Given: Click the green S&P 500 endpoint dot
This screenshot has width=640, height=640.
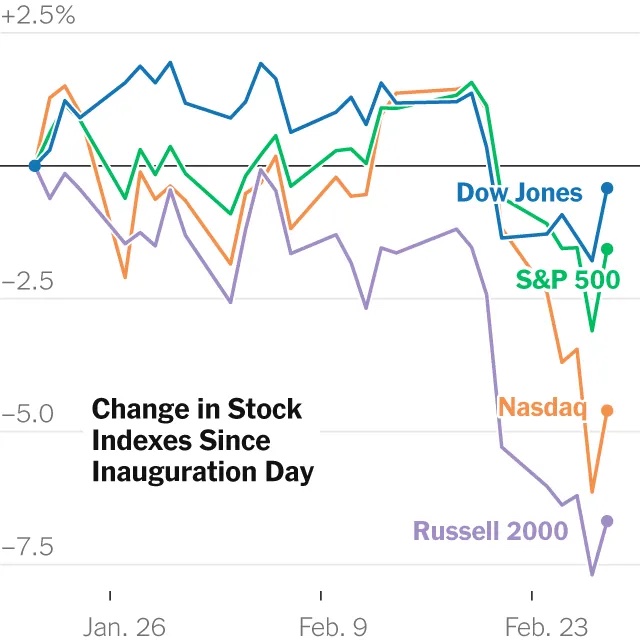Looking at the screenshot, I should 607,249.
